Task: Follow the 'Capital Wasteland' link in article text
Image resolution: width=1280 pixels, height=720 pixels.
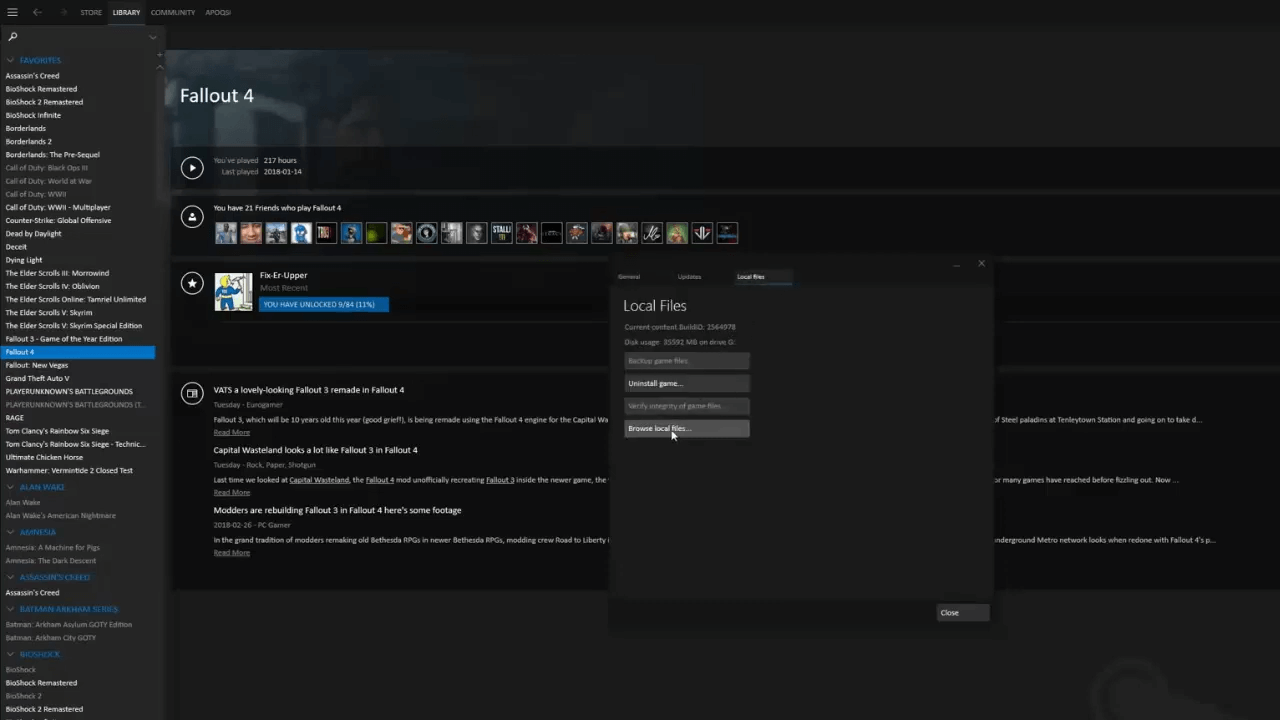Action: click(319, 480)
